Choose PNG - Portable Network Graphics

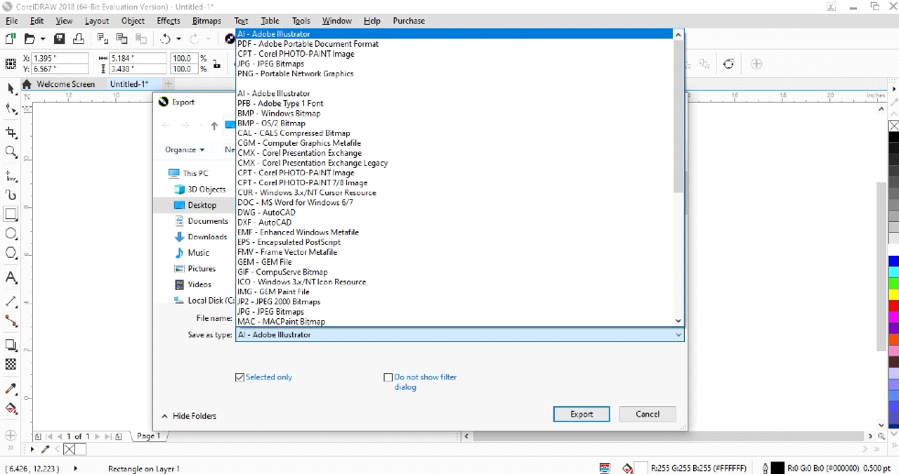(454, 74)
